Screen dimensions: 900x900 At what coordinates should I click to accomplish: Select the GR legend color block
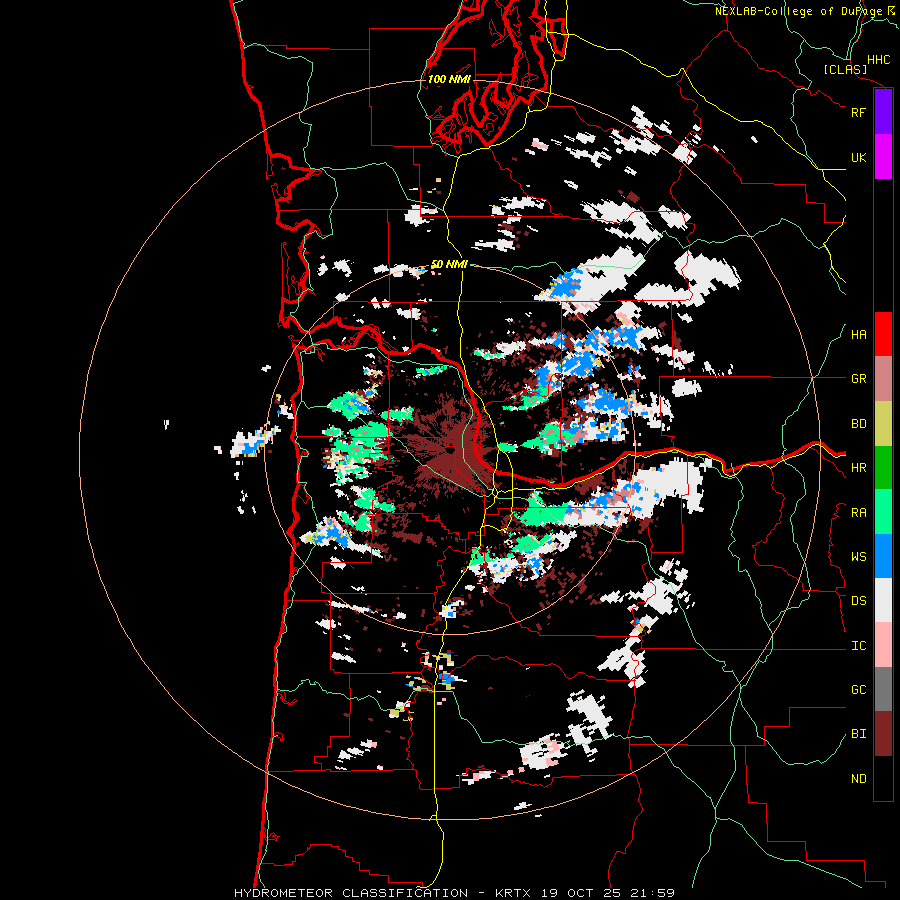(x=883, y=379)
